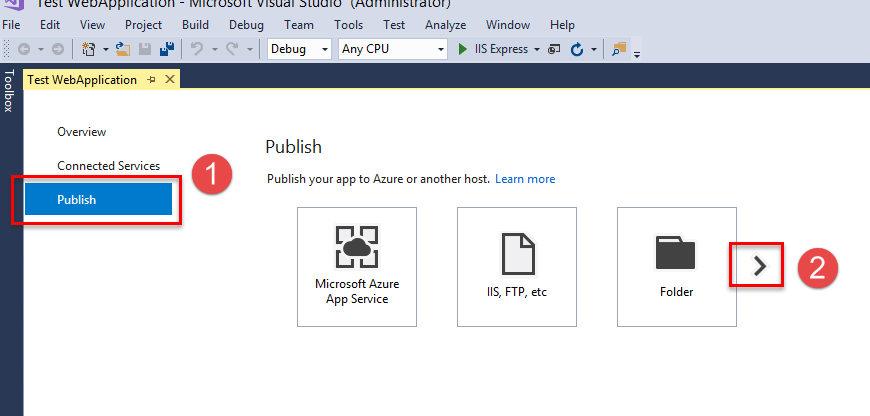Open the Analyze menu
The image size is (870, 416).
446,25
